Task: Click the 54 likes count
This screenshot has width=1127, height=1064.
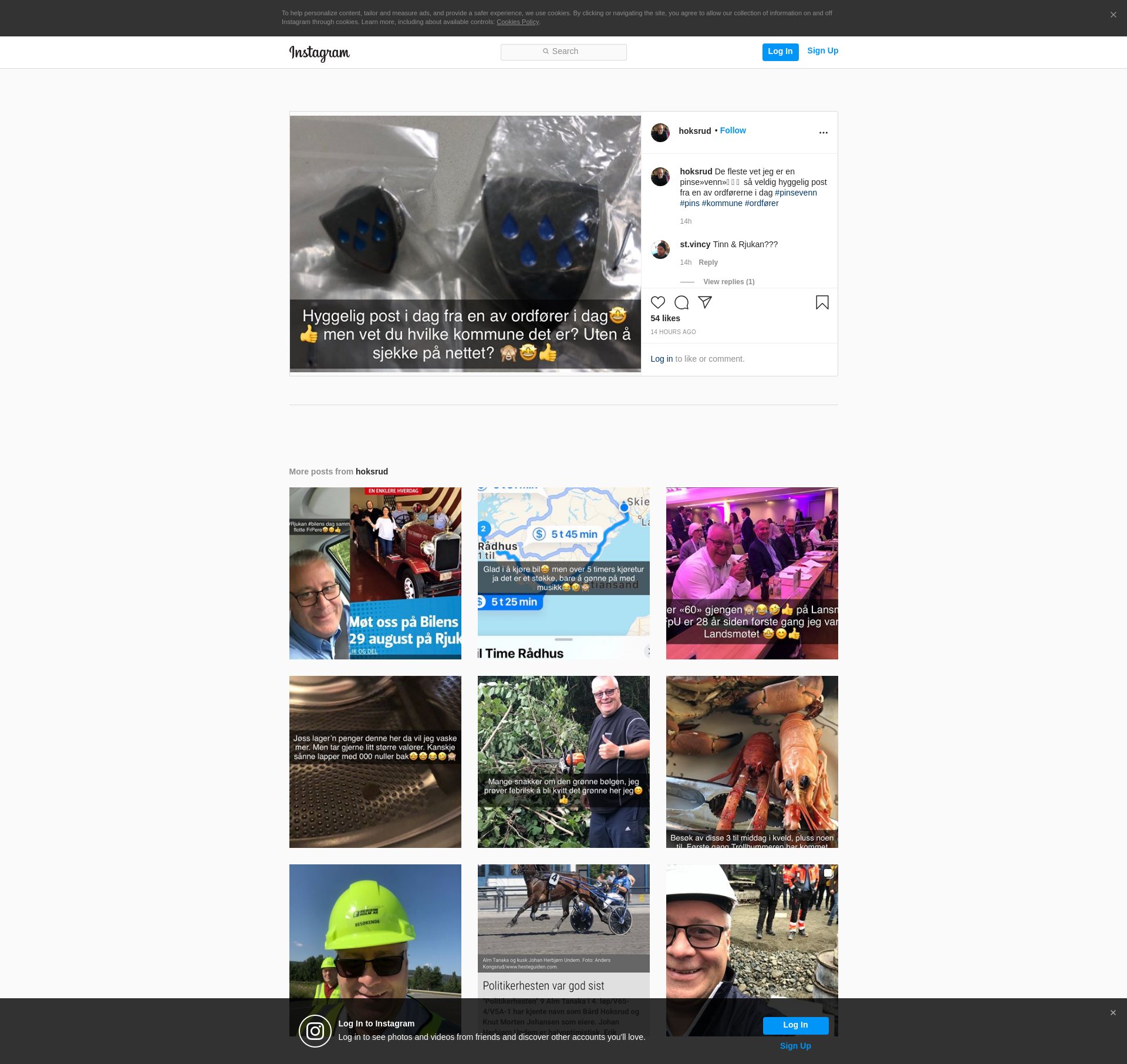Action: click(665, 318)
